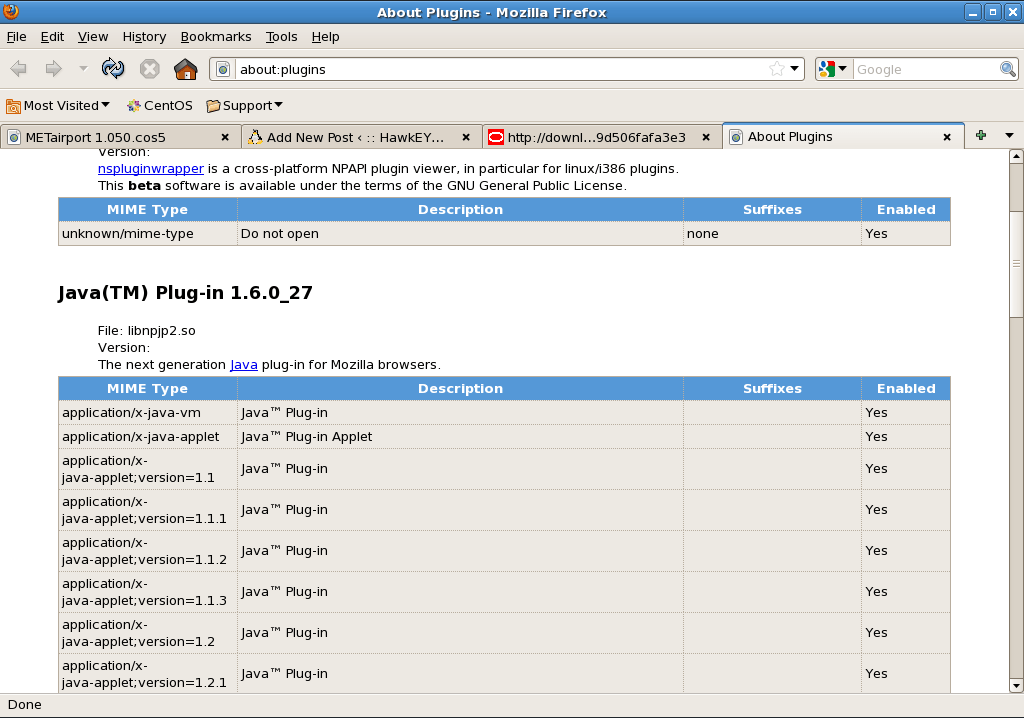Click the Back navigation arrow
Screen dimensions: 1024x718
point(17,68)
